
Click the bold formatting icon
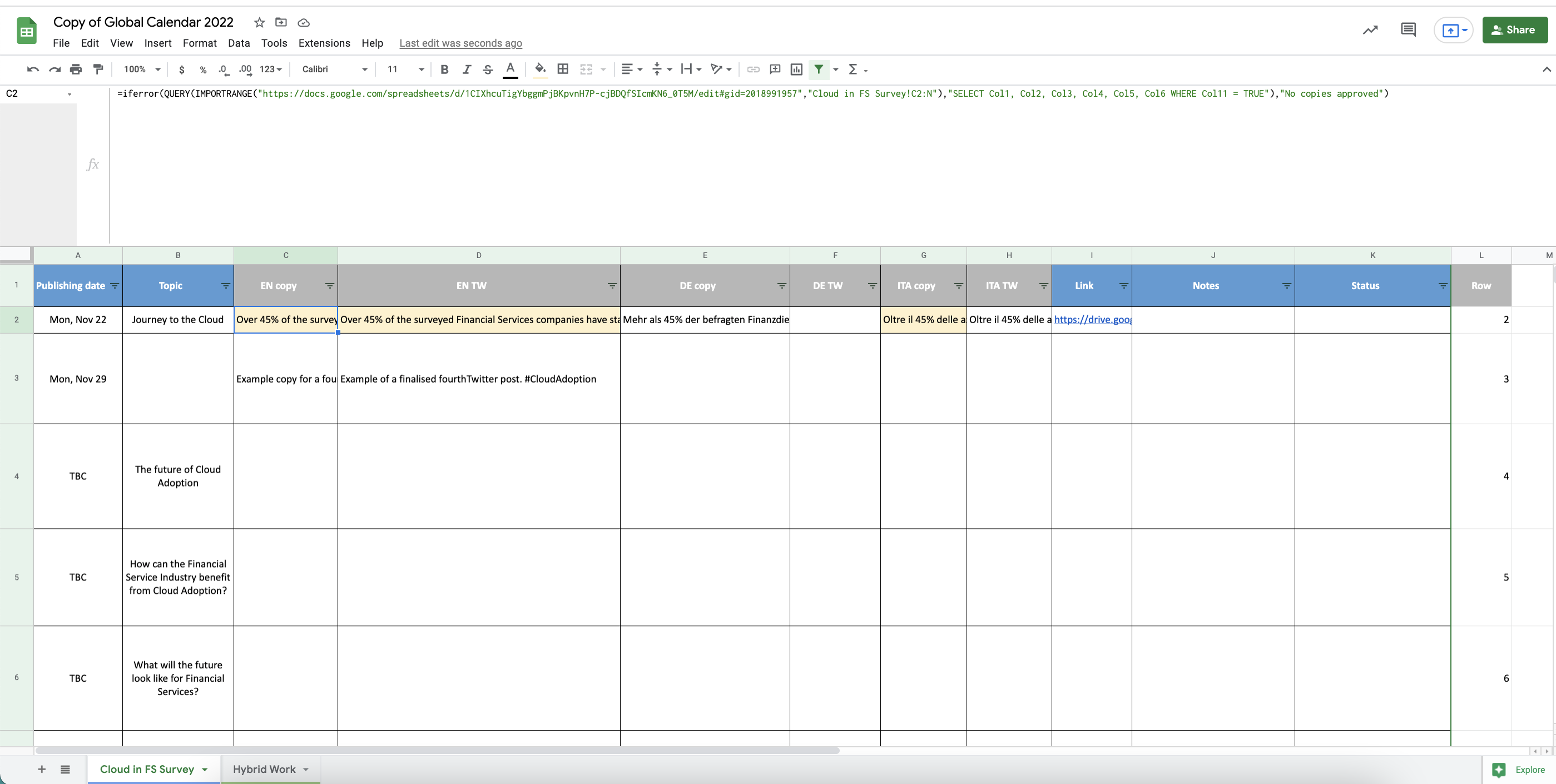pyautogui.click(x=444, y=68)
